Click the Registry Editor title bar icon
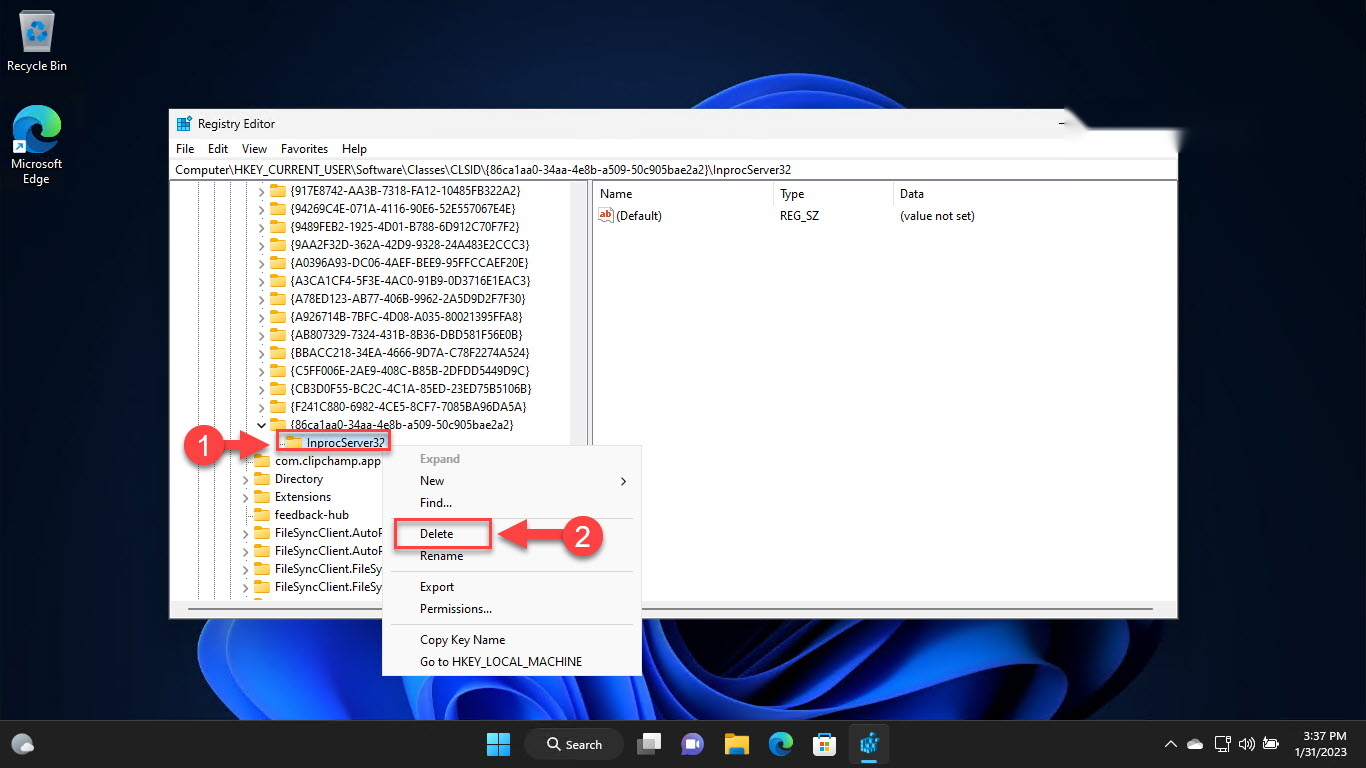1366x768 pixels. [184, 124]
